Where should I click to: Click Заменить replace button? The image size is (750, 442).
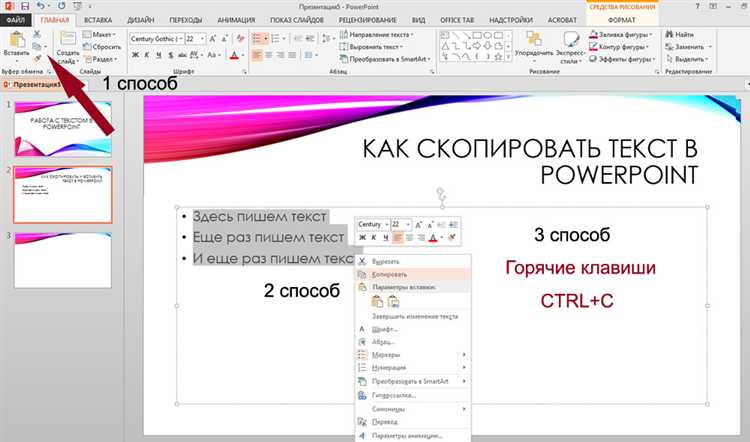689,47
